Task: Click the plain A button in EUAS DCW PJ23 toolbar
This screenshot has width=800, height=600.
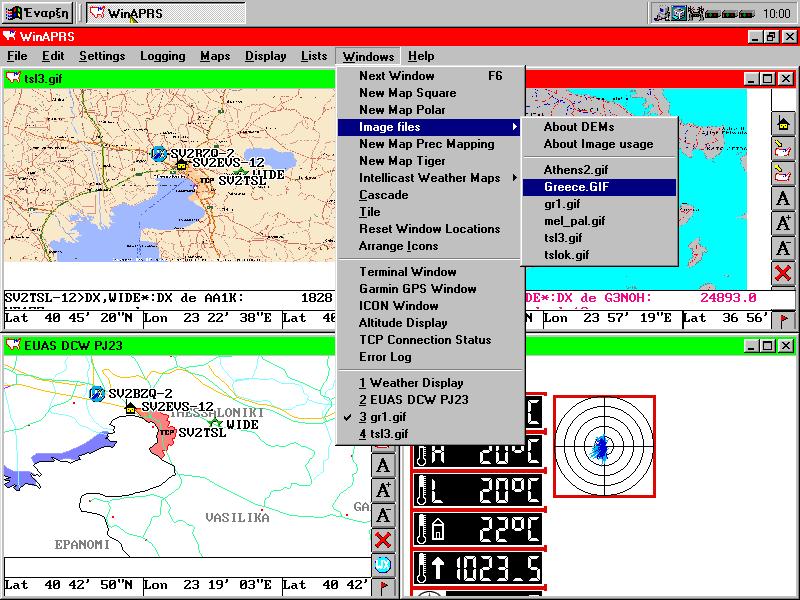Action: [x=383, y=465]
